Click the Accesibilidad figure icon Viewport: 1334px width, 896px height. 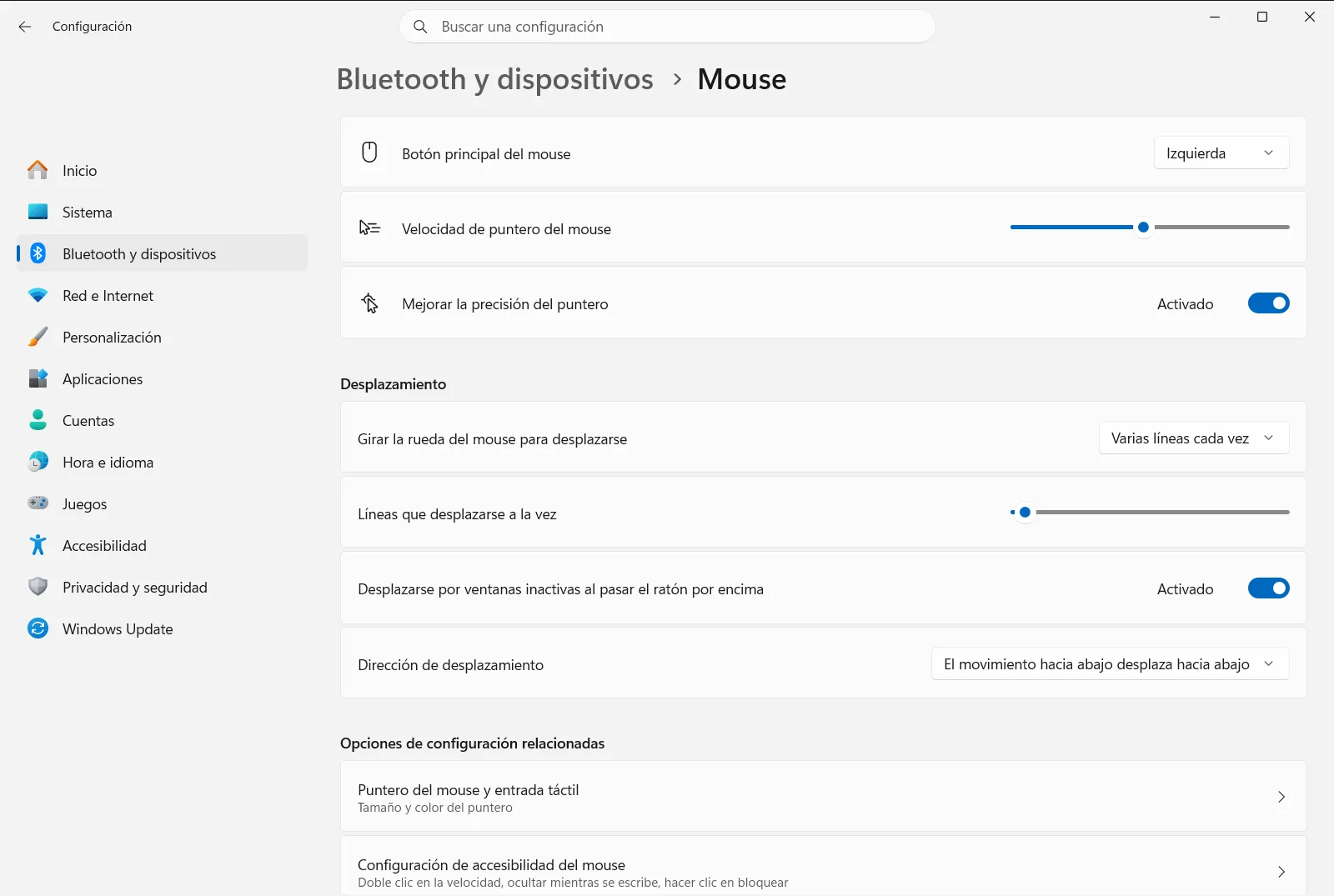(38, 545)
